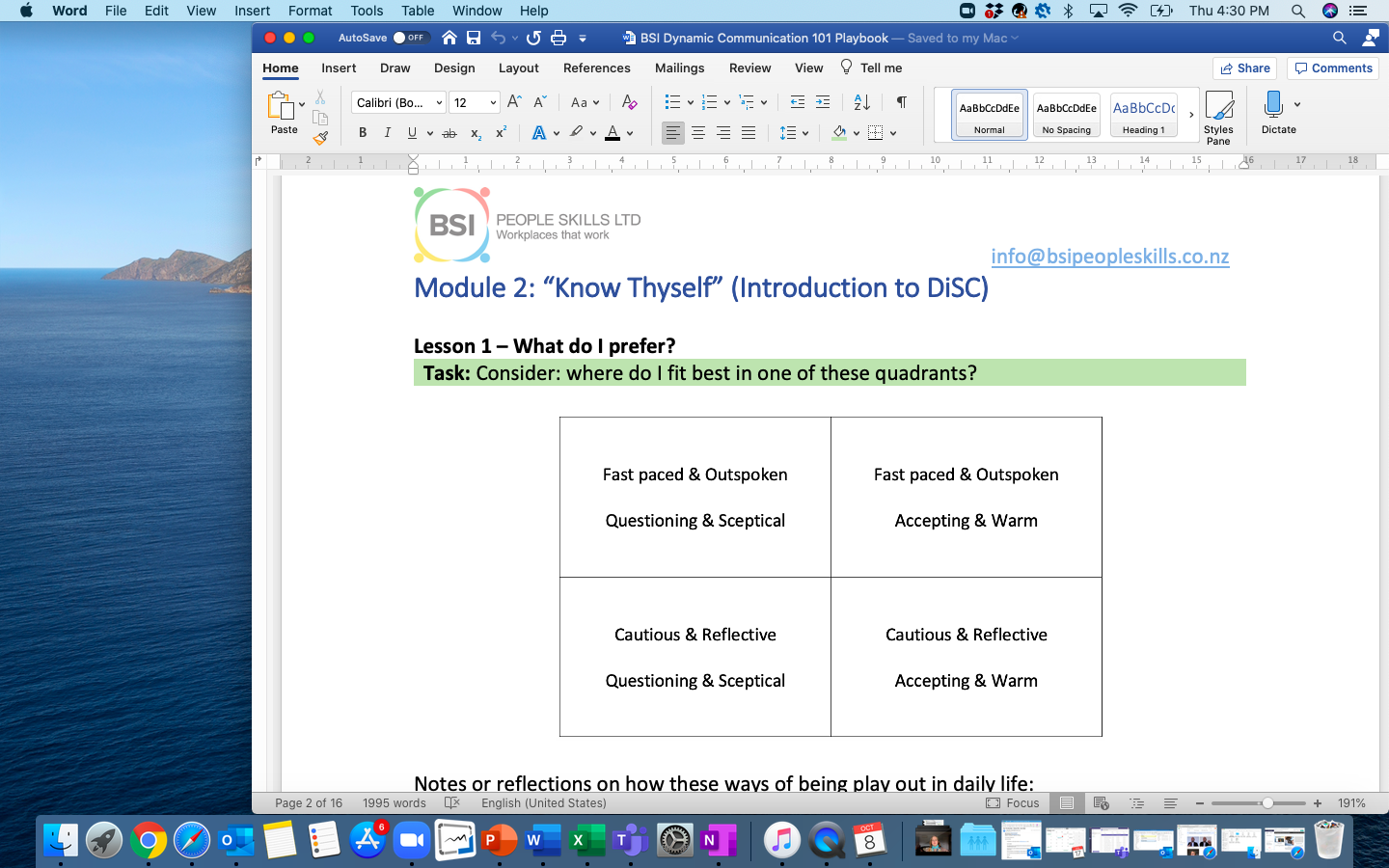This screenshot has height=868, width=1389.
Task: Click Tell me search box
Action: pyautogui.click(x=871, y=68)
